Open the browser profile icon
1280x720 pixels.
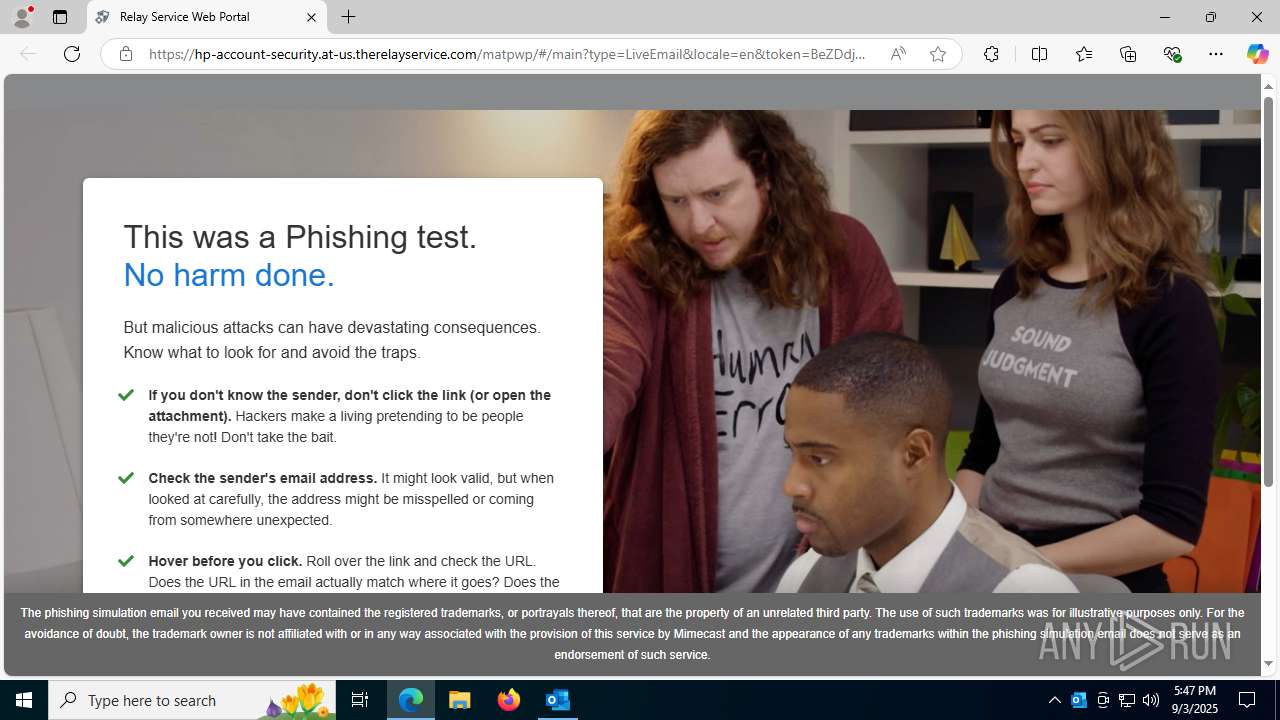(x=22, y=17)
